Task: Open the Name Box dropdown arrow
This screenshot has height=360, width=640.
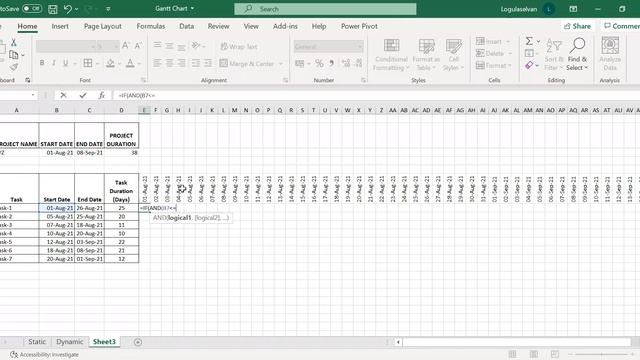Action: [x=33, y=95]
